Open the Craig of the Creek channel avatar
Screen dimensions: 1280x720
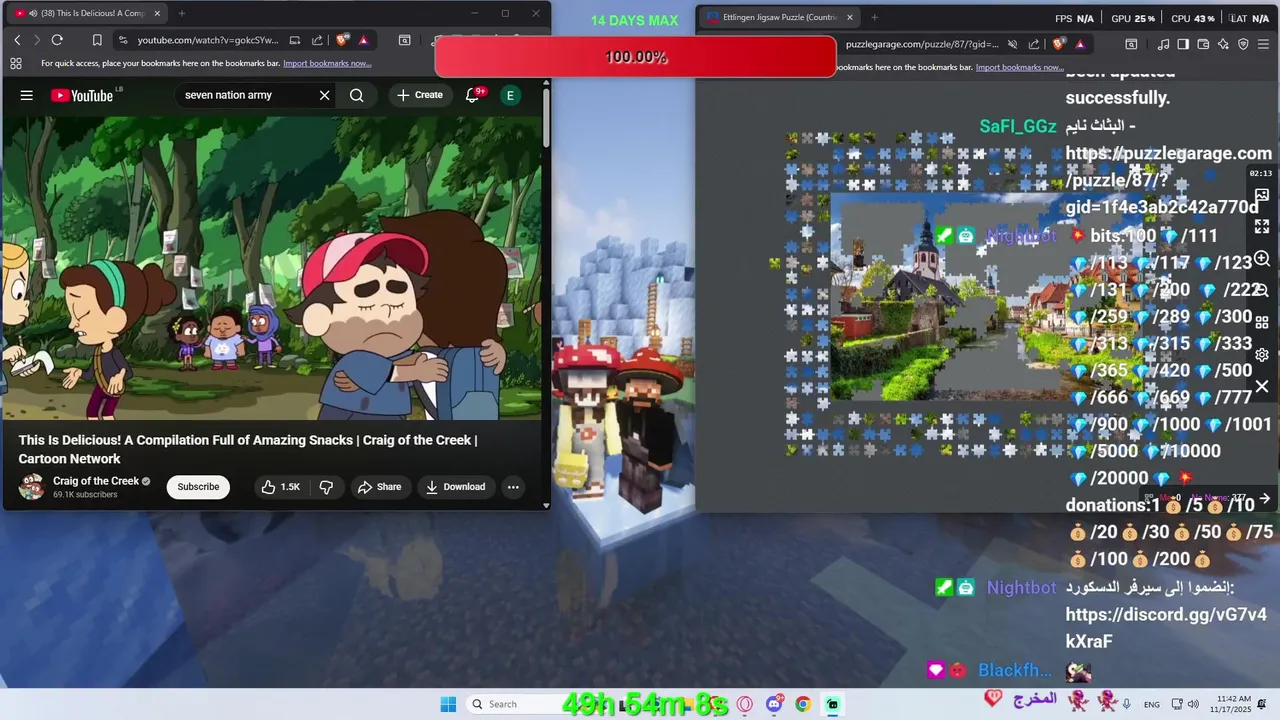(x=32, y=487)
